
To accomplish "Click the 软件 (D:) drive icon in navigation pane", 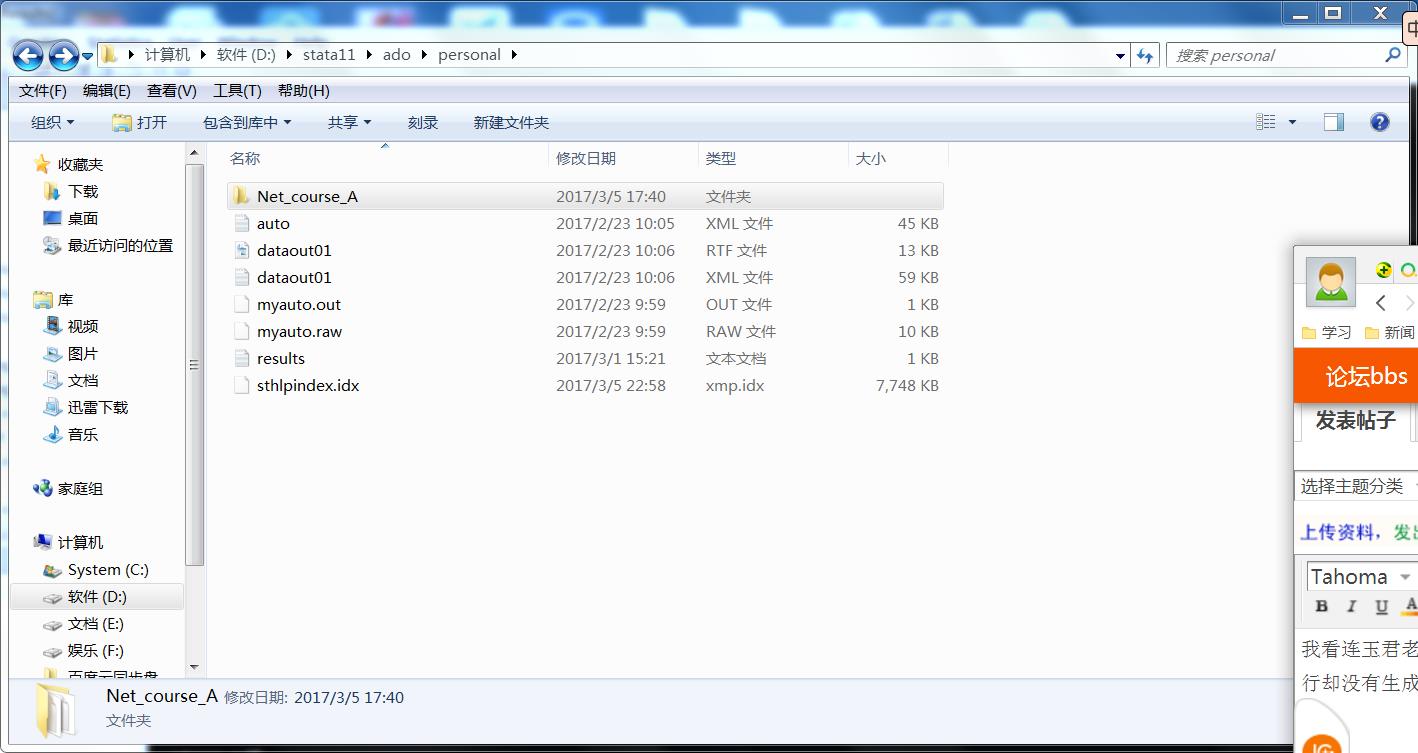I will [52, 597].
